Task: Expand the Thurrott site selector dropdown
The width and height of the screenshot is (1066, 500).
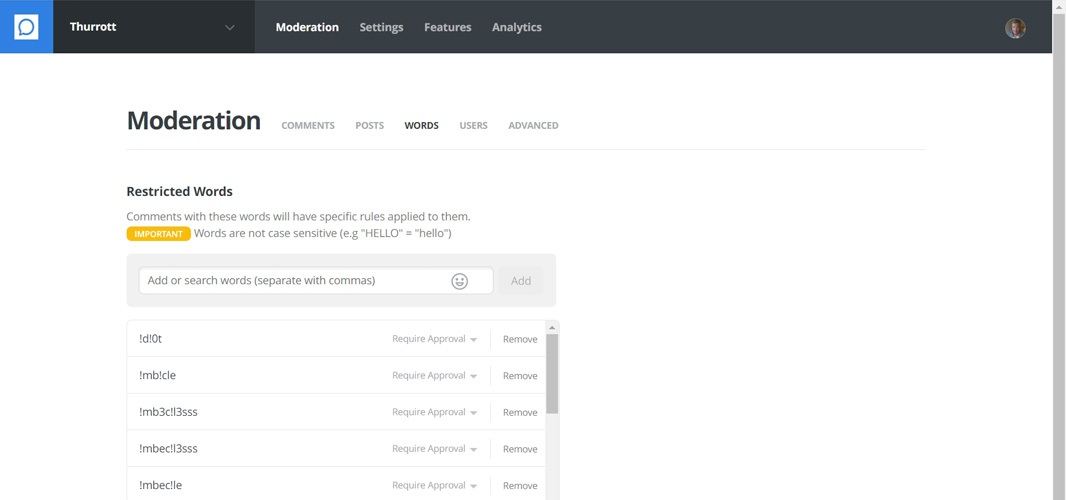Action: point(229,28)
